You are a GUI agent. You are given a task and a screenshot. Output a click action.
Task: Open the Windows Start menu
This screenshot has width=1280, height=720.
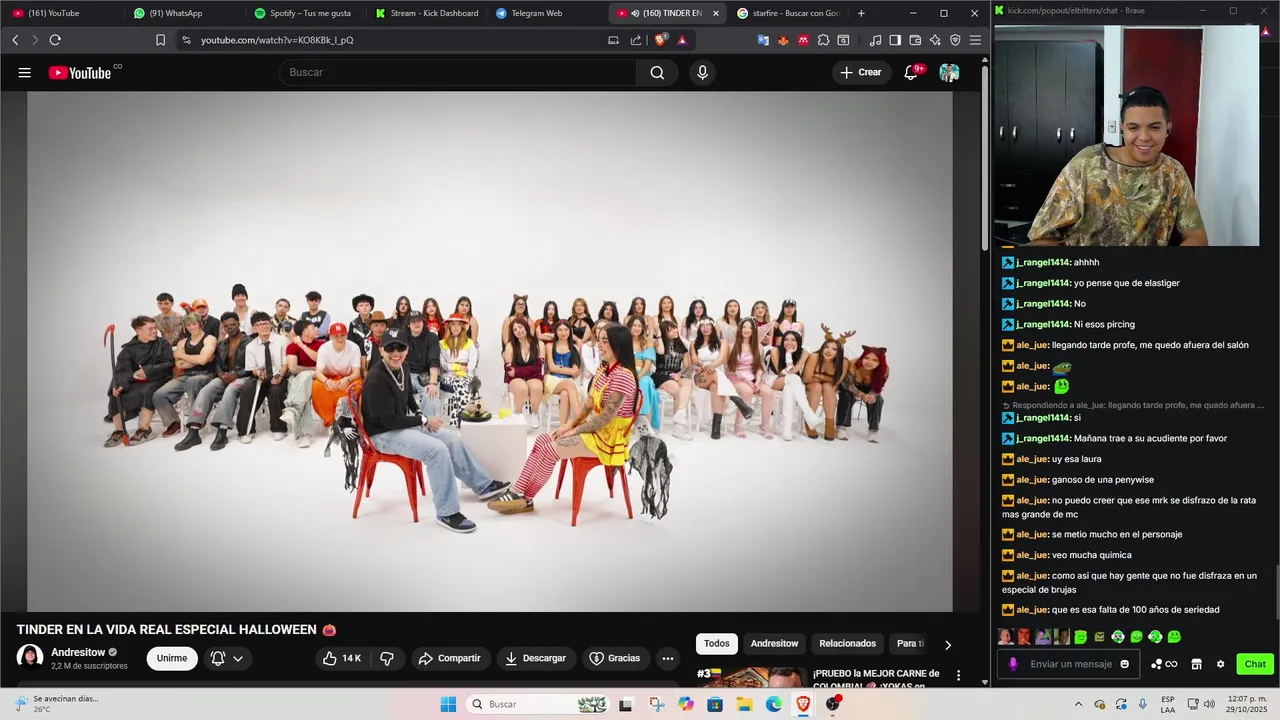tap(448, 704)
